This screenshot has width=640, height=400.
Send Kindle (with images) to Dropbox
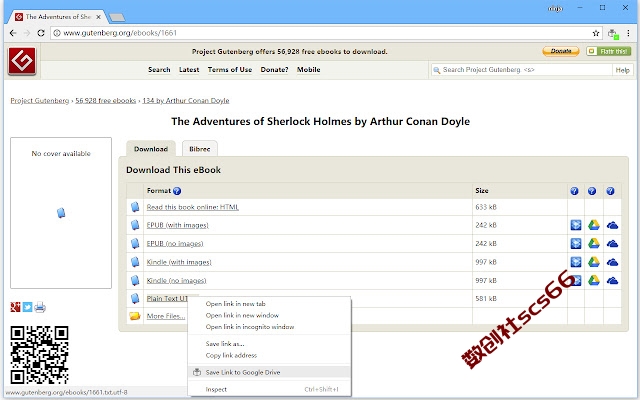click(x=576, y=262)
